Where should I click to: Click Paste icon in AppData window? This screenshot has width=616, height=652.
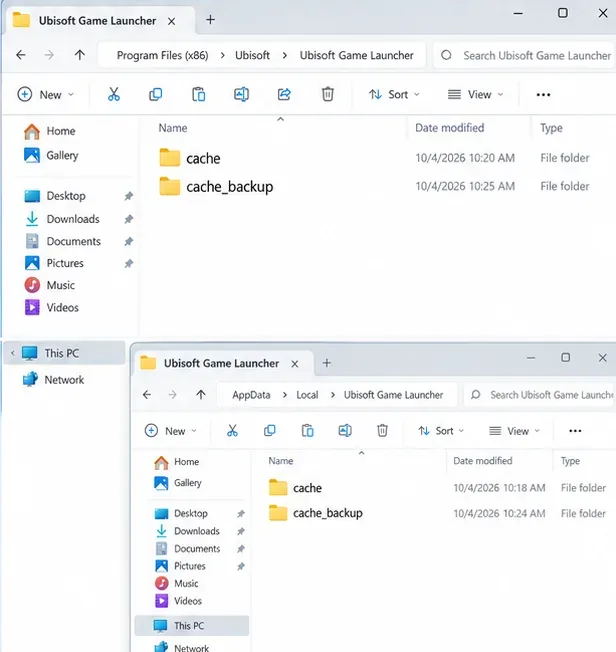pyautogui.click(x=307, y=431)
